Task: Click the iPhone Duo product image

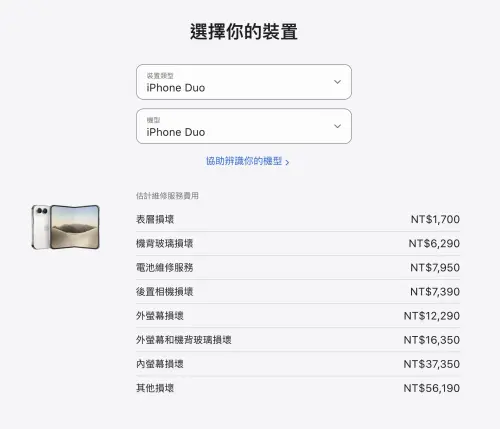Action: [x=66, y=227]
